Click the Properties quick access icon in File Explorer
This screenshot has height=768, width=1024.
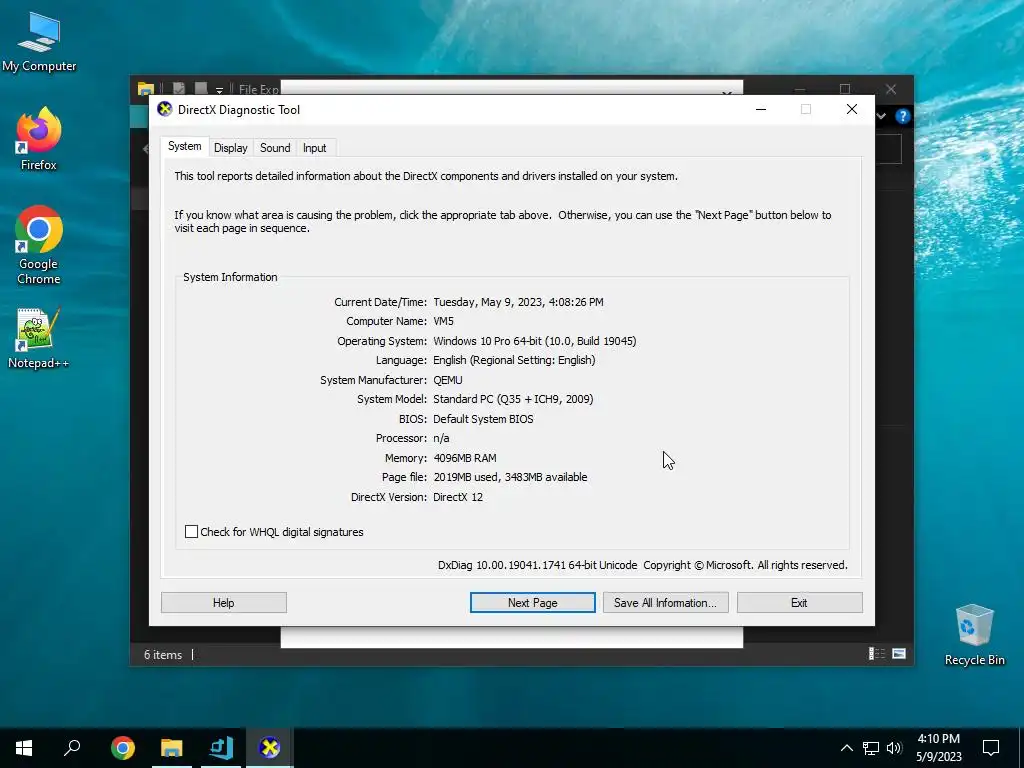tap(178, 89)
